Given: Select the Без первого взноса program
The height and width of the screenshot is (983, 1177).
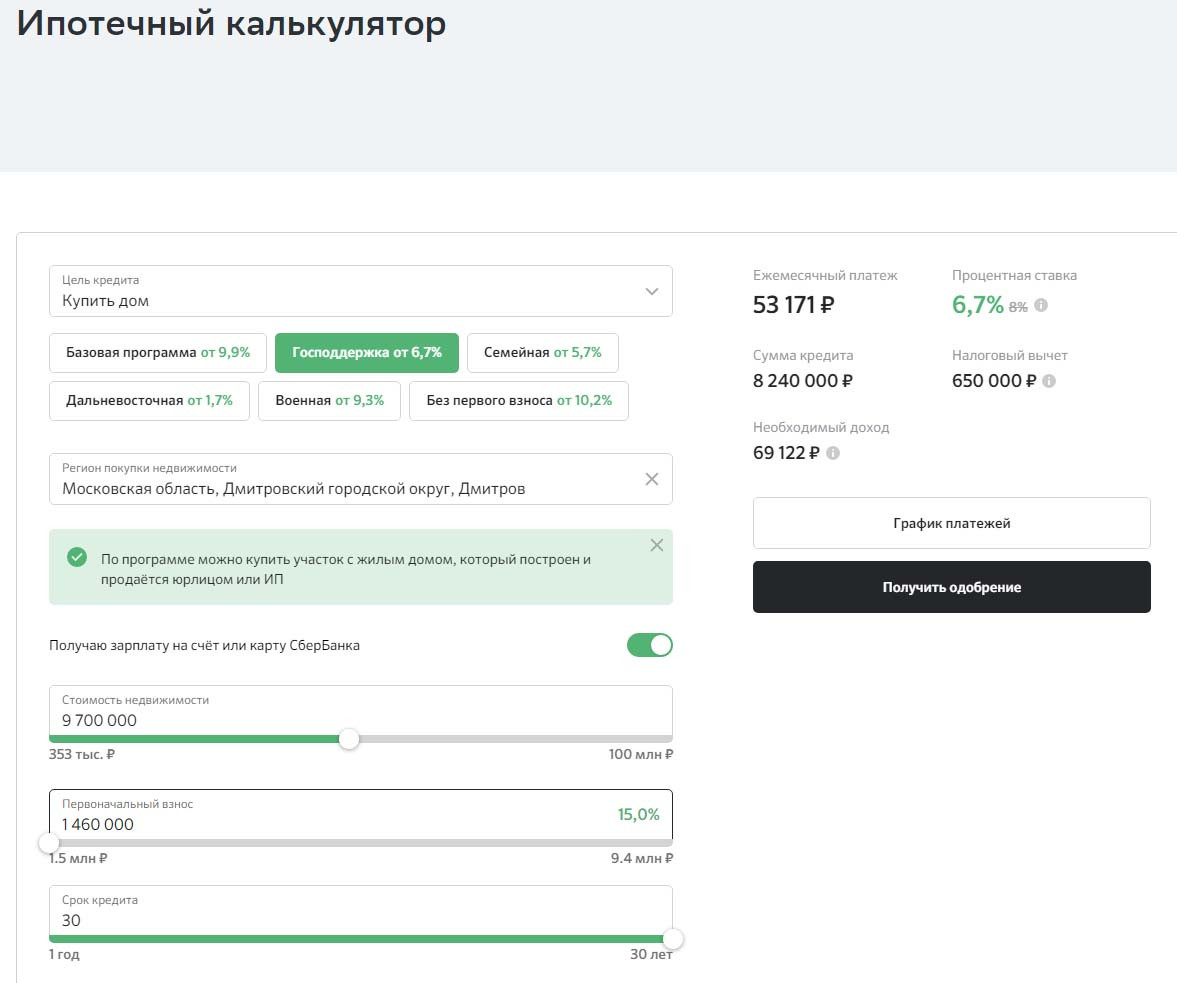Looking at the screenshot, I should pos(518,401).
